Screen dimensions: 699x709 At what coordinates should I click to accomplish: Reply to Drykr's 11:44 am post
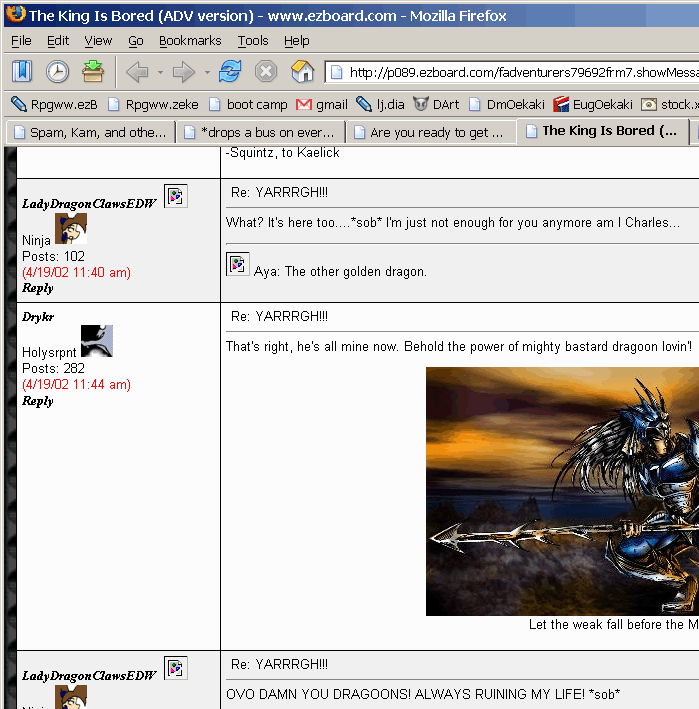pyautogui.click(x=38, y=401)
